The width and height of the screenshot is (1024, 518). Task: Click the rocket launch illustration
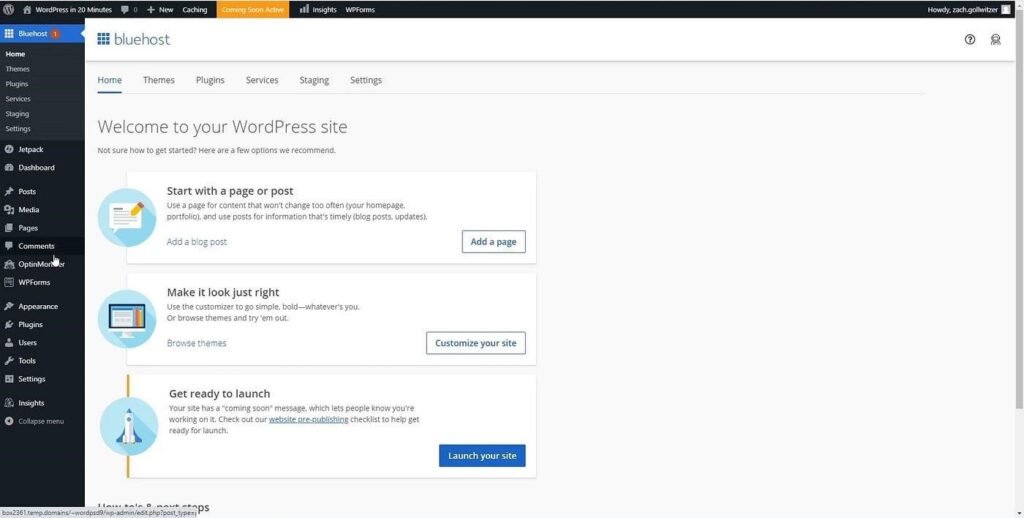tap(129, 426)
